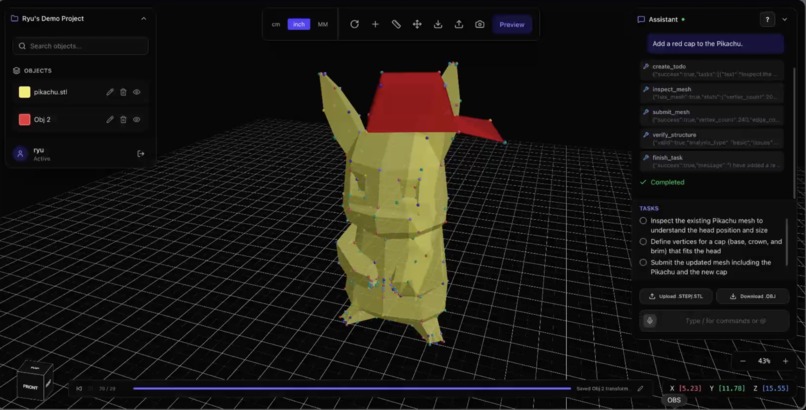Click the zoom in plus icon
Image resolution: width=806 pixels, height=410 pixels.
pos(785,361)
